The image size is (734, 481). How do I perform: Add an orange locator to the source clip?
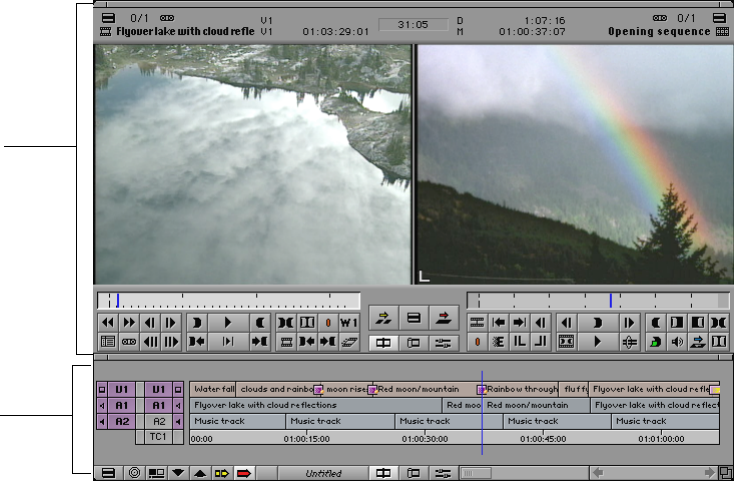tap(328, 323)
